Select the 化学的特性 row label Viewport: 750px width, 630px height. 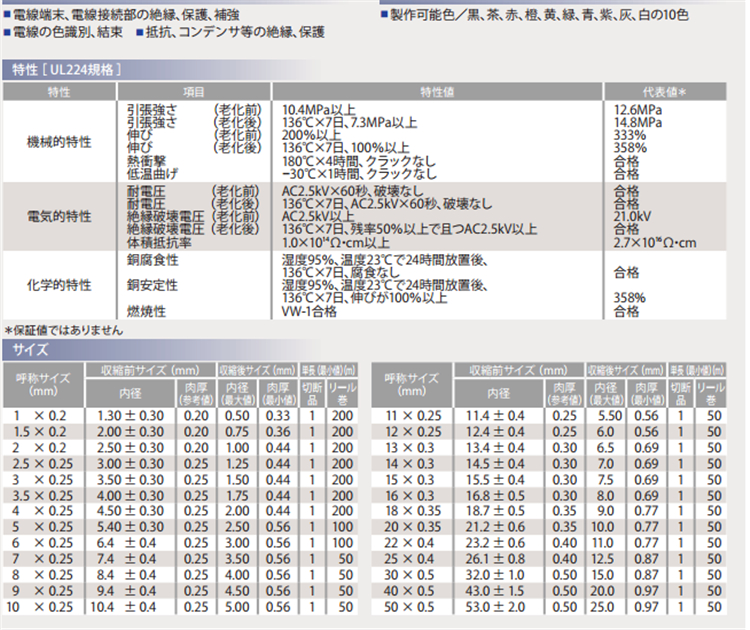click(x=59, y=285)
